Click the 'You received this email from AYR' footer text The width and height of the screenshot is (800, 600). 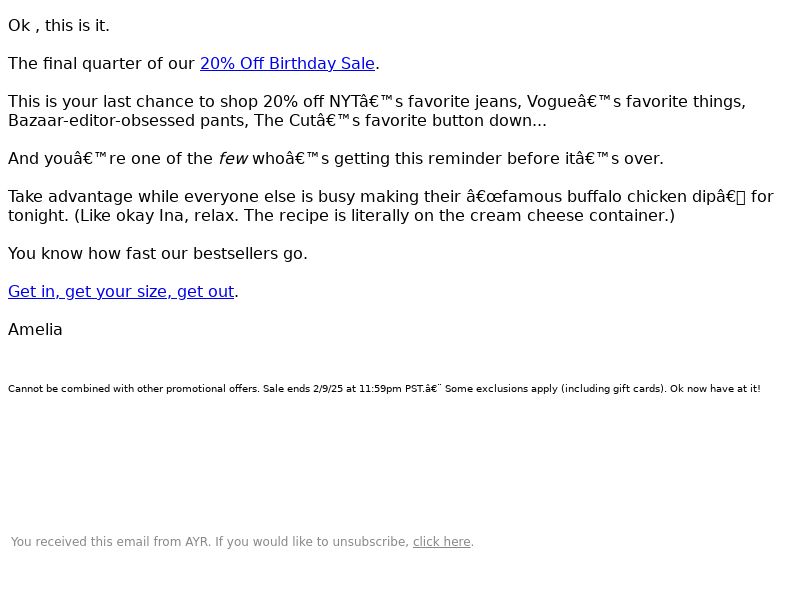(111, 542)
